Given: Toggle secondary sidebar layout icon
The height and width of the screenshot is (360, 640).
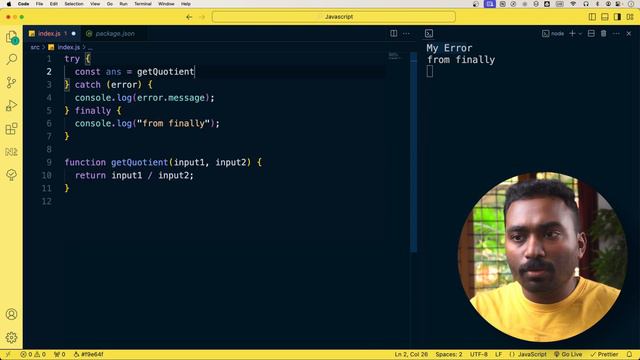Looking at the screenshot, I should (x=618, y=17).
